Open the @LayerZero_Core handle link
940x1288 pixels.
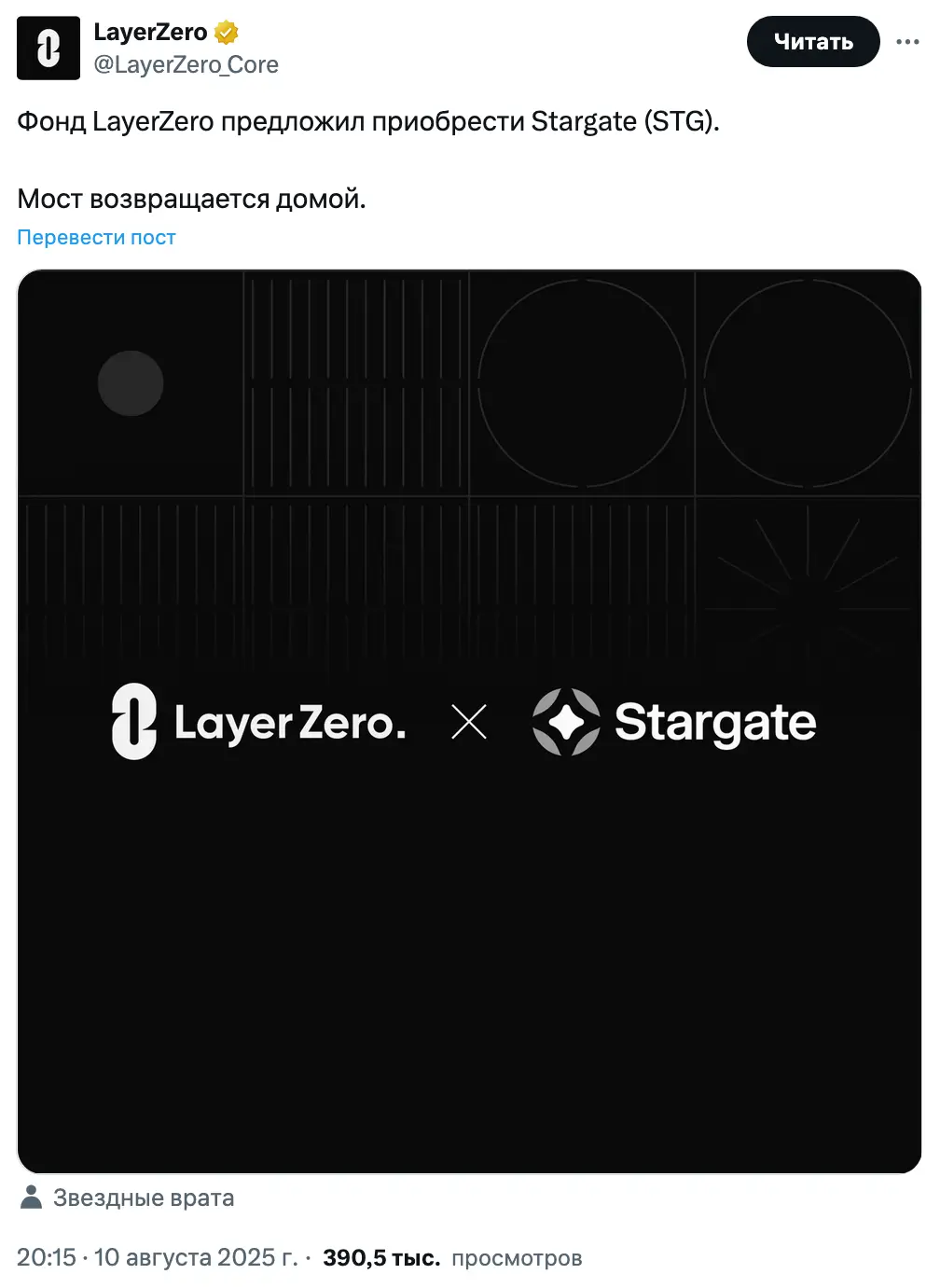pyautogui.click(x=186, y=64)
